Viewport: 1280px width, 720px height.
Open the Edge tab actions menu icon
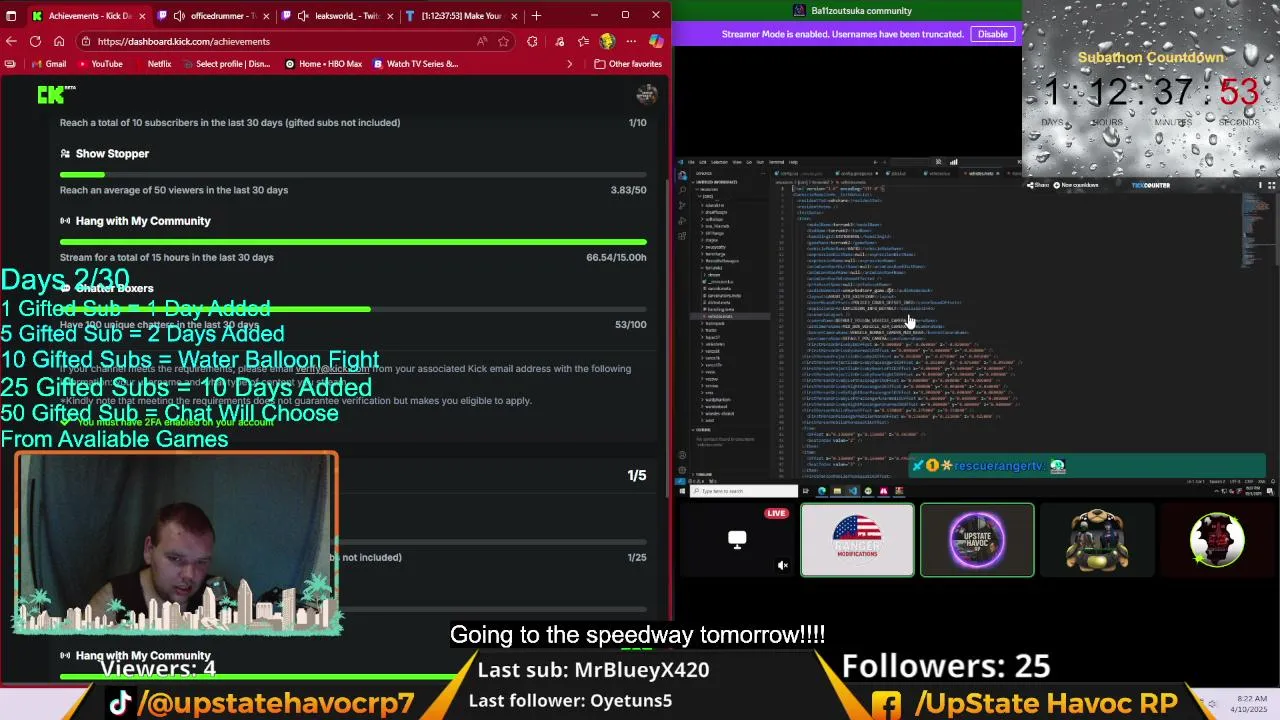click(x=10, y=16)
